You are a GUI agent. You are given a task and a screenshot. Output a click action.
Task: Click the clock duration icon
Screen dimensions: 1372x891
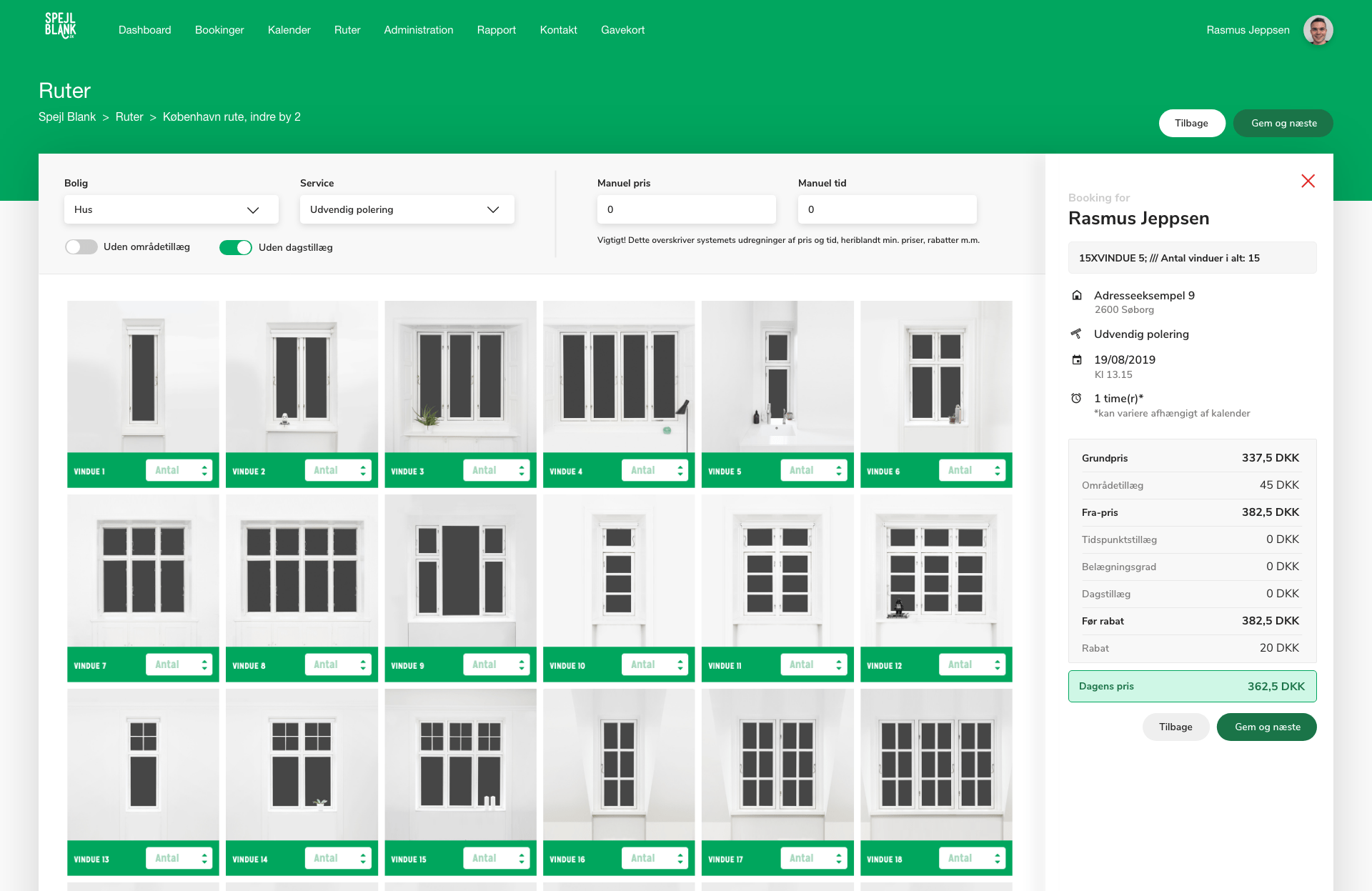tap(1076, 398)
